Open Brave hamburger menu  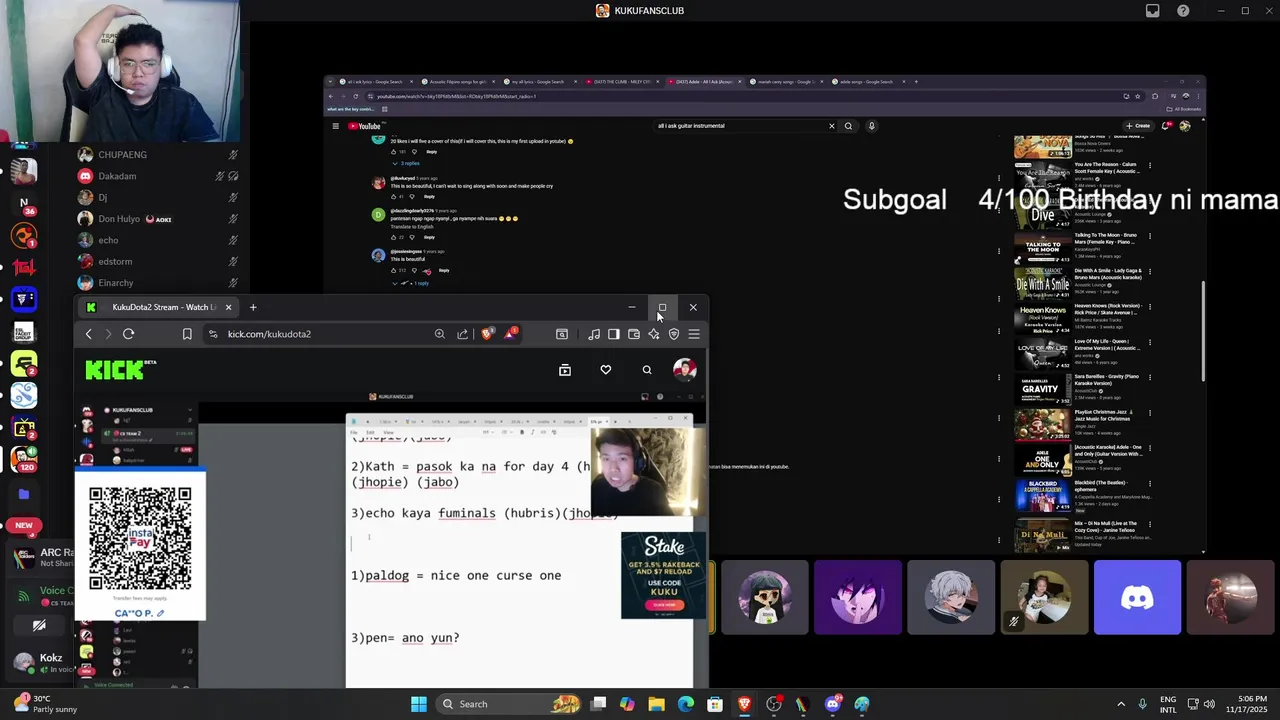[x=694, y=334]
